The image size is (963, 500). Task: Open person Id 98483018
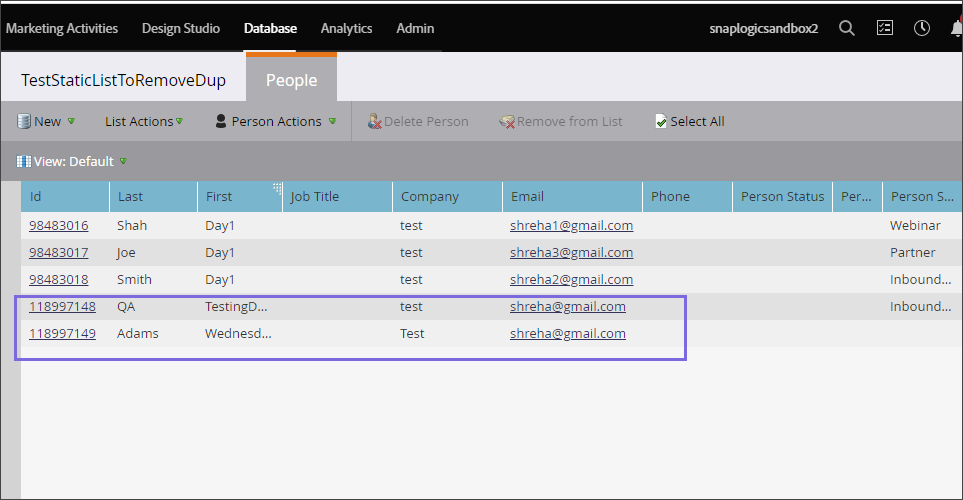coord(58,279)
